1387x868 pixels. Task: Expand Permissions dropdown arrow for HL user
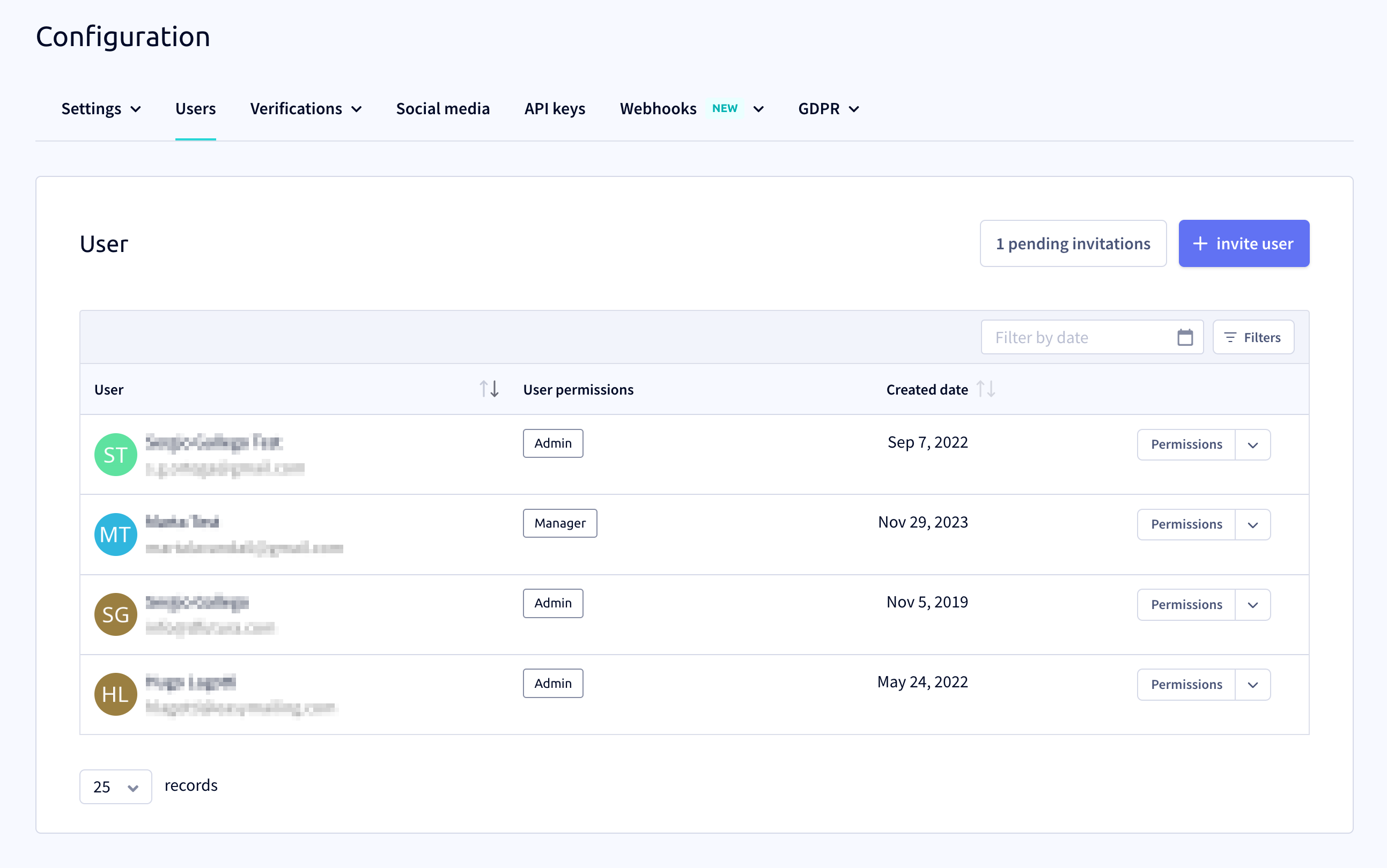(1252, 684)
